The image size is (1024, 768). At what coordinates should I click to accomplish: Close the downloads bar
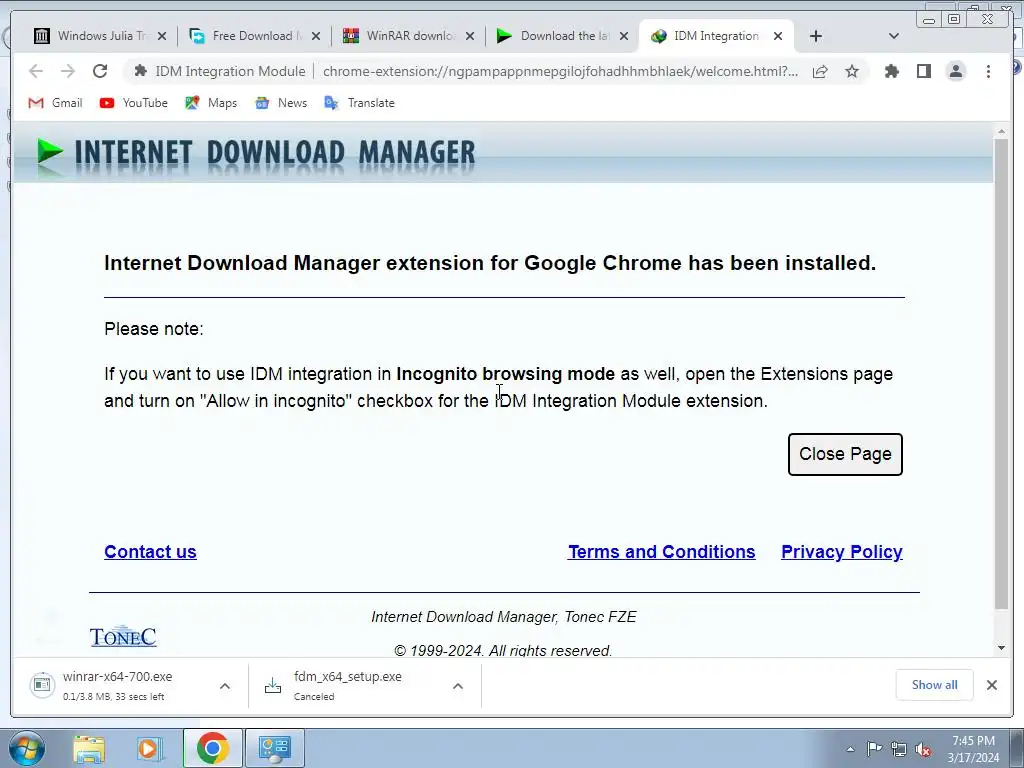(992, 684)
